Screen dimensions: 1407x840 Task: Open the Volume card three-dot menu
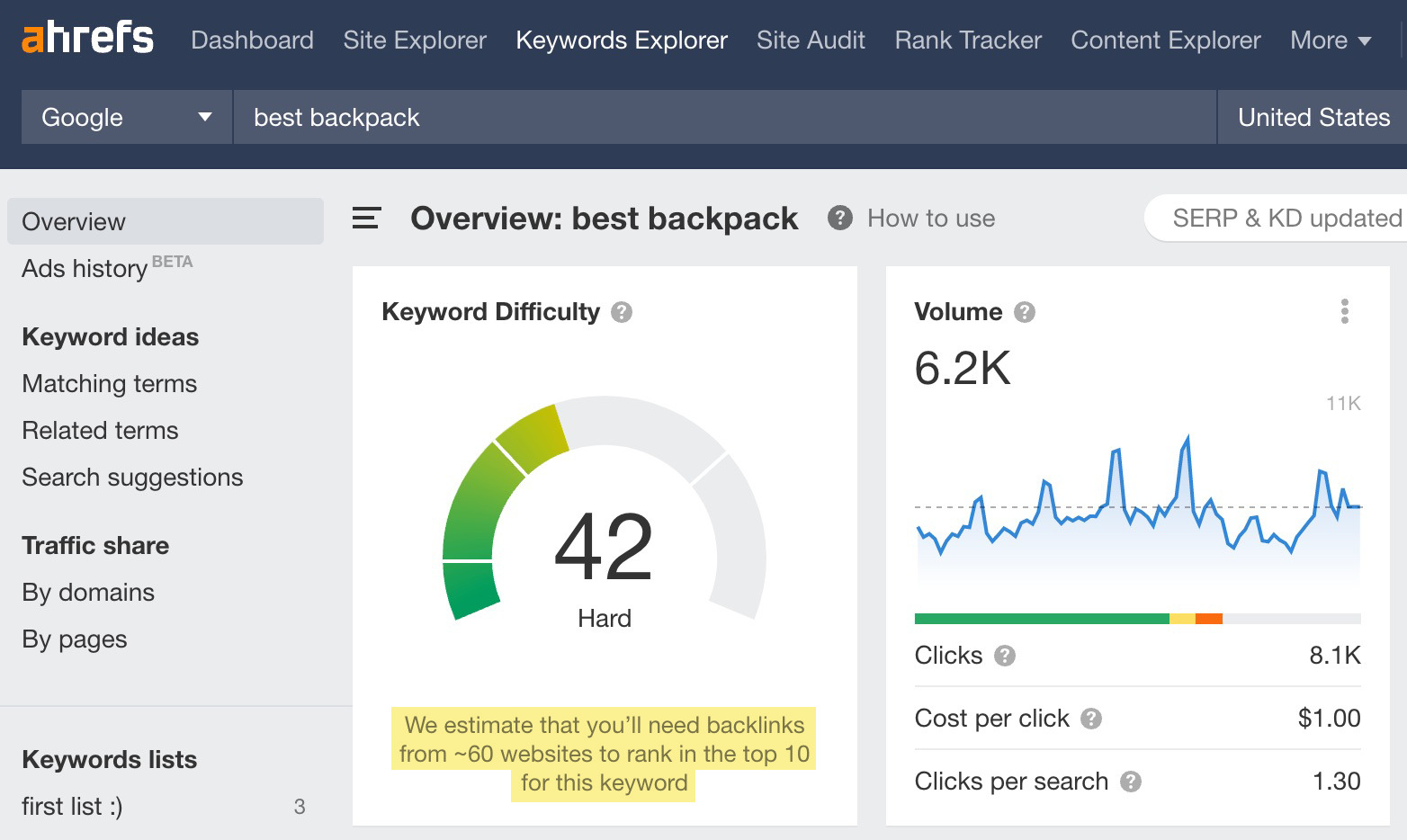click(x=1344, y=311)
